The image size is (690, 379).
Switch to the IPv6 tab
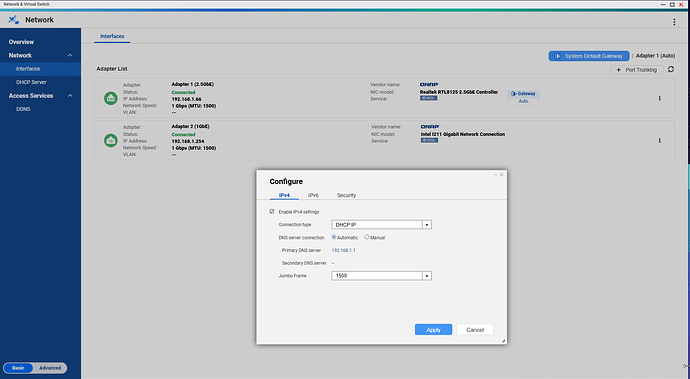point(313,195)
